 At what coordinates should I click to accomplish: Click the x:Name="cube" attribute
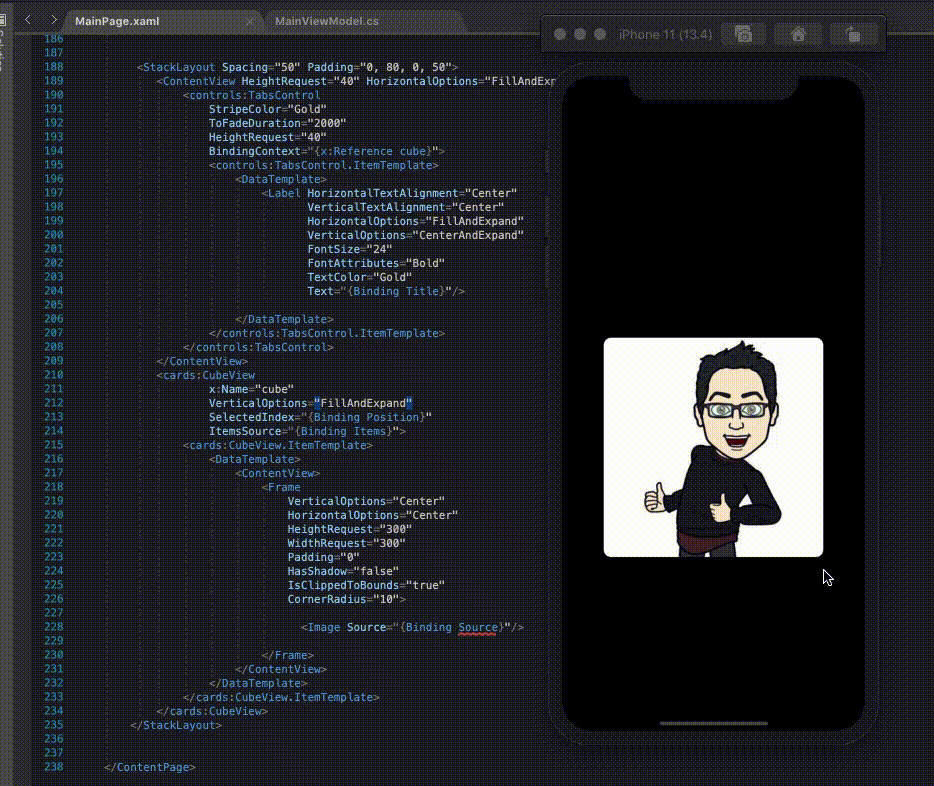(x=251, y=389)
